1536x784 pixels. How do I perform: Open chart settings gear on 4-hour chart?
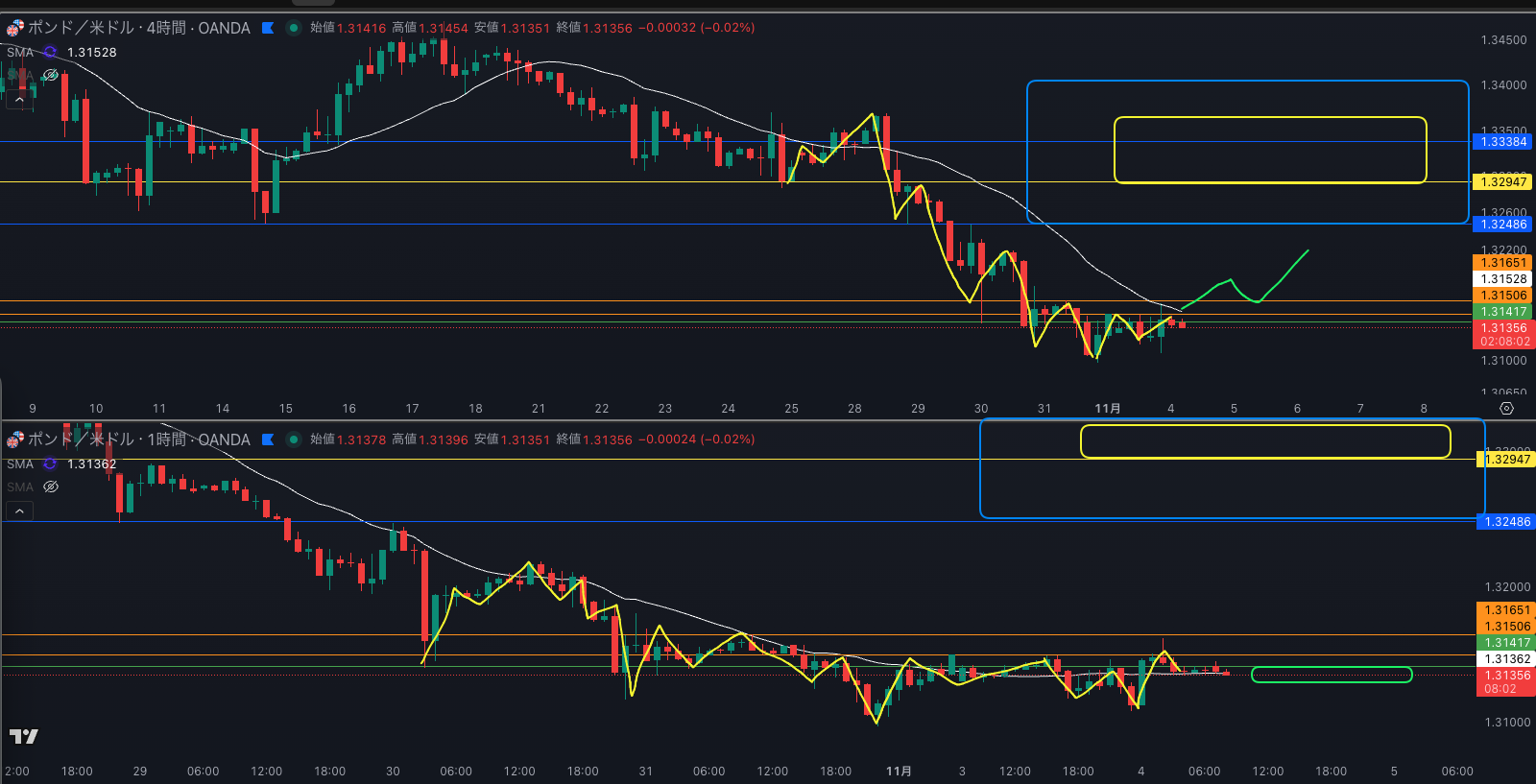(1506, 409)
